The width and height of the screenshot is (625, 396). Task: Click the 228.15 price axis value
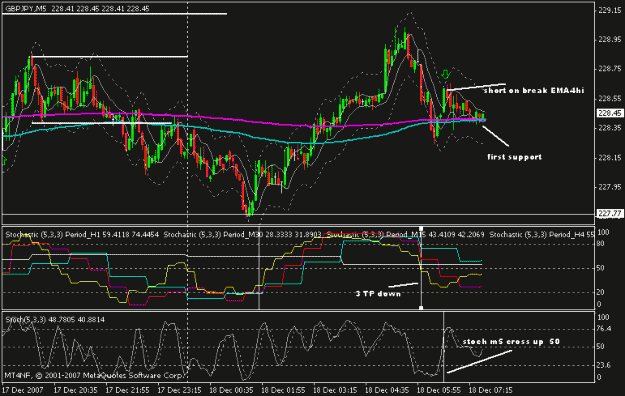(609, 158)
